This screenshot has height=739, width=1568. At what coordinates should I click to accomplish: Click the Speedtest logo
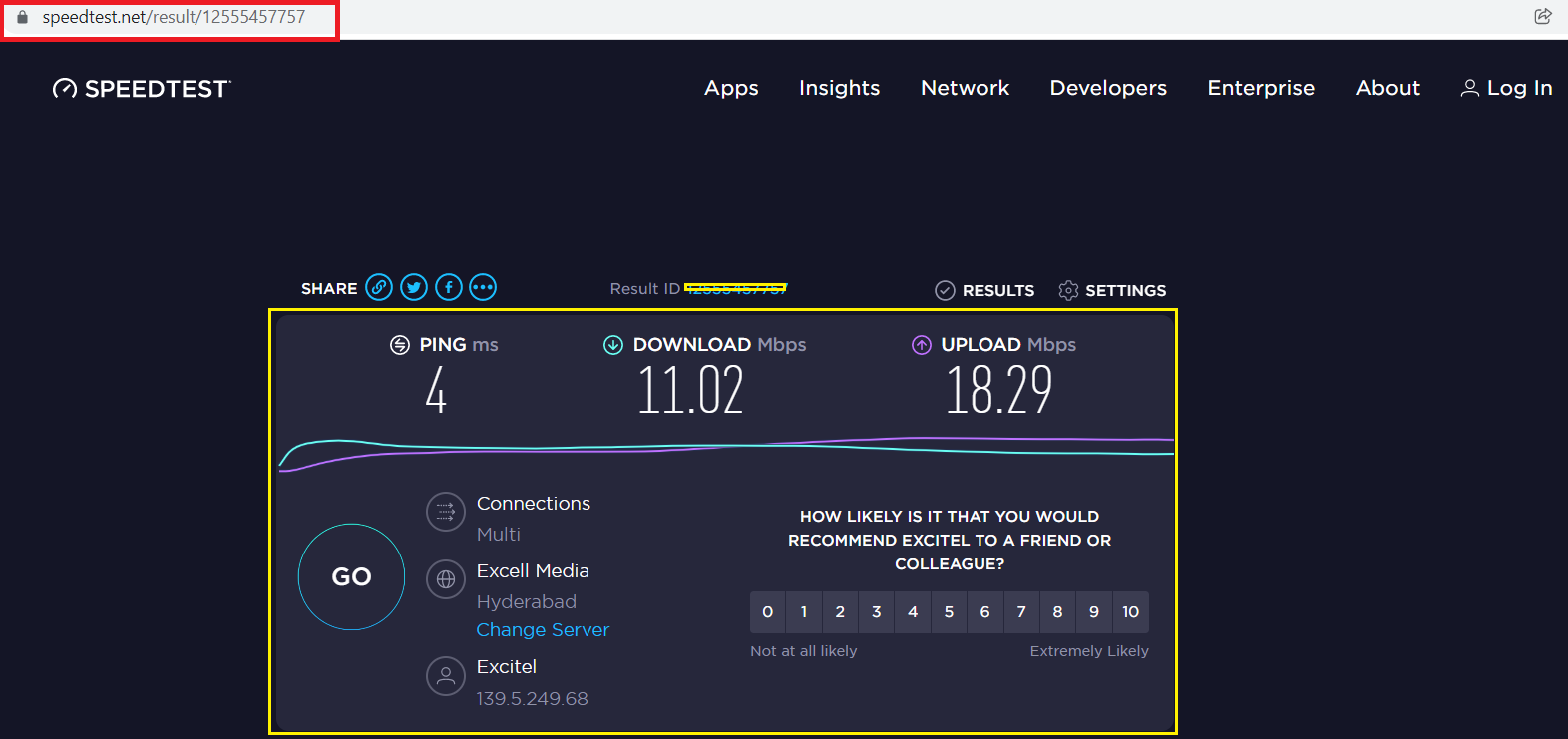(x=142, y=89)
